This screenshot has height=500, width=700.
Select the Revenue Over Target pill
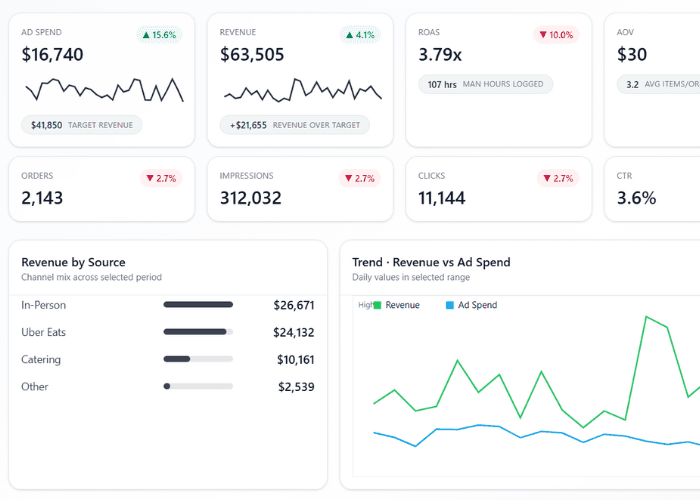(x=295, y=125)
